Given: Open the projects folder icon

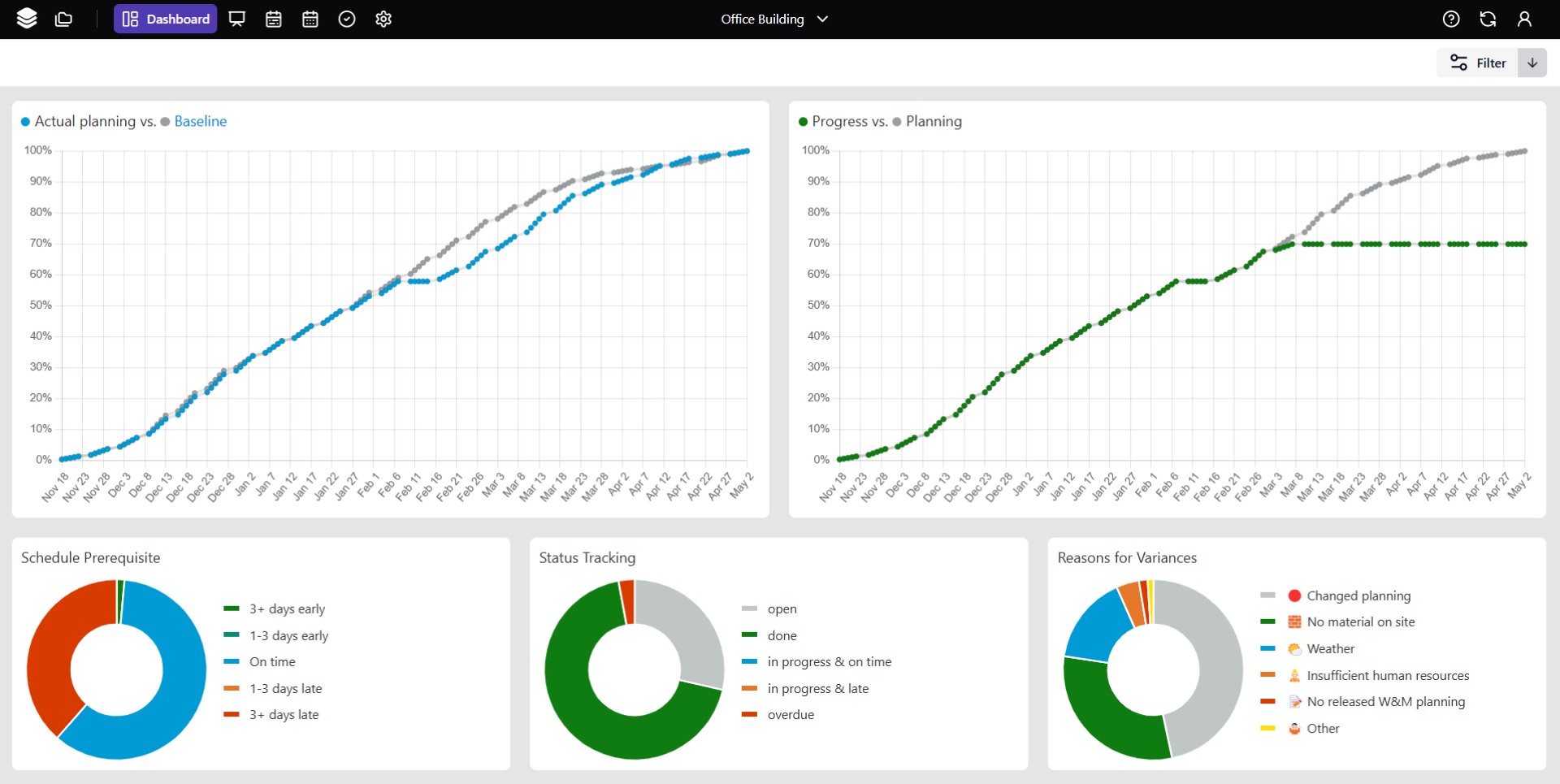Looking at the screenshot, I should click(x=63, y=19).
